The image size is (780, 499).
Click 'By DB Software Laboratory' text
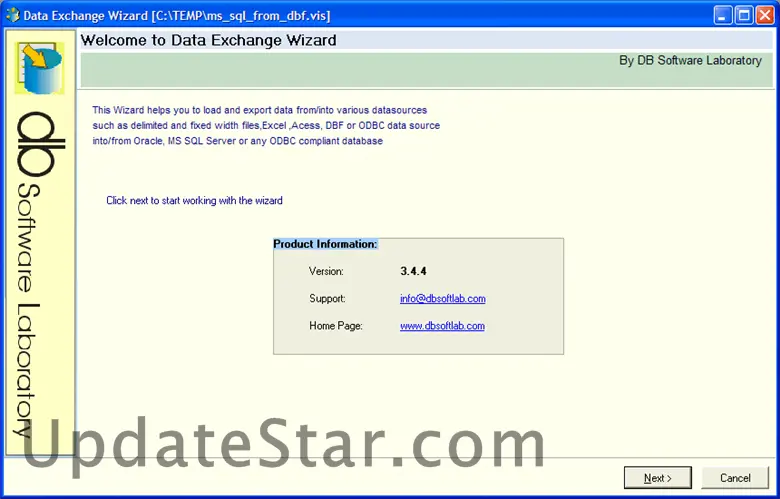(690, 60)
